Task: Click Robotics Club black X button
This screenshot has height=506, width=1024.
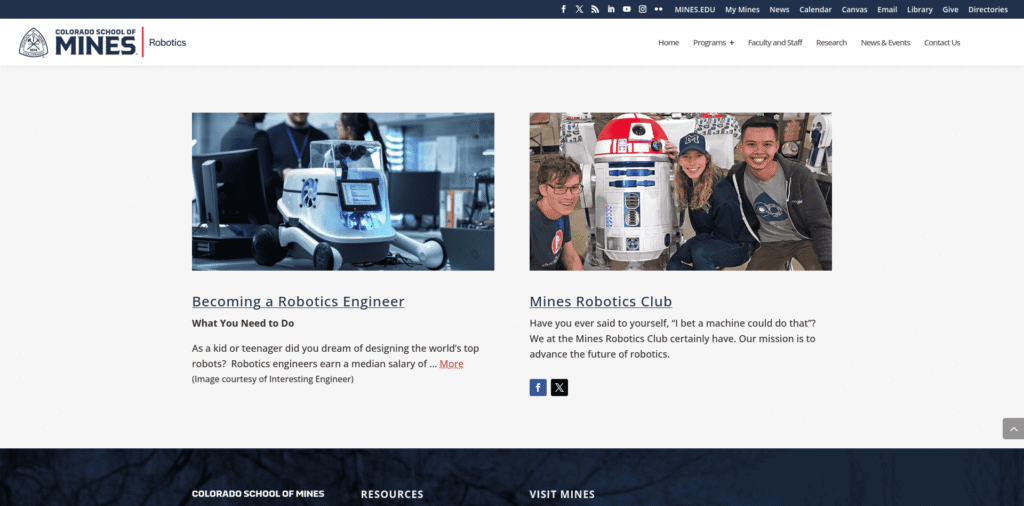Action: pyautogui.click(x=559, y=388)
